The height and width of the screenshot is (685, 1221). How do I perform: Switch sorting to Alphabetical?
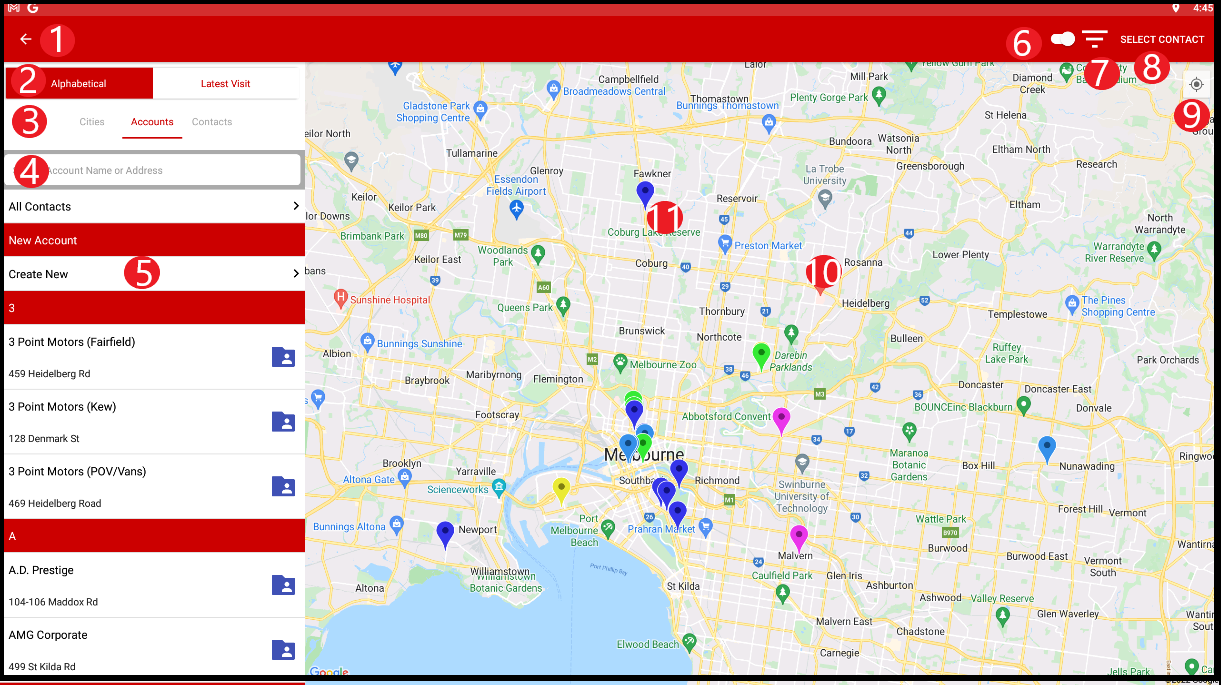pos(79,84)
